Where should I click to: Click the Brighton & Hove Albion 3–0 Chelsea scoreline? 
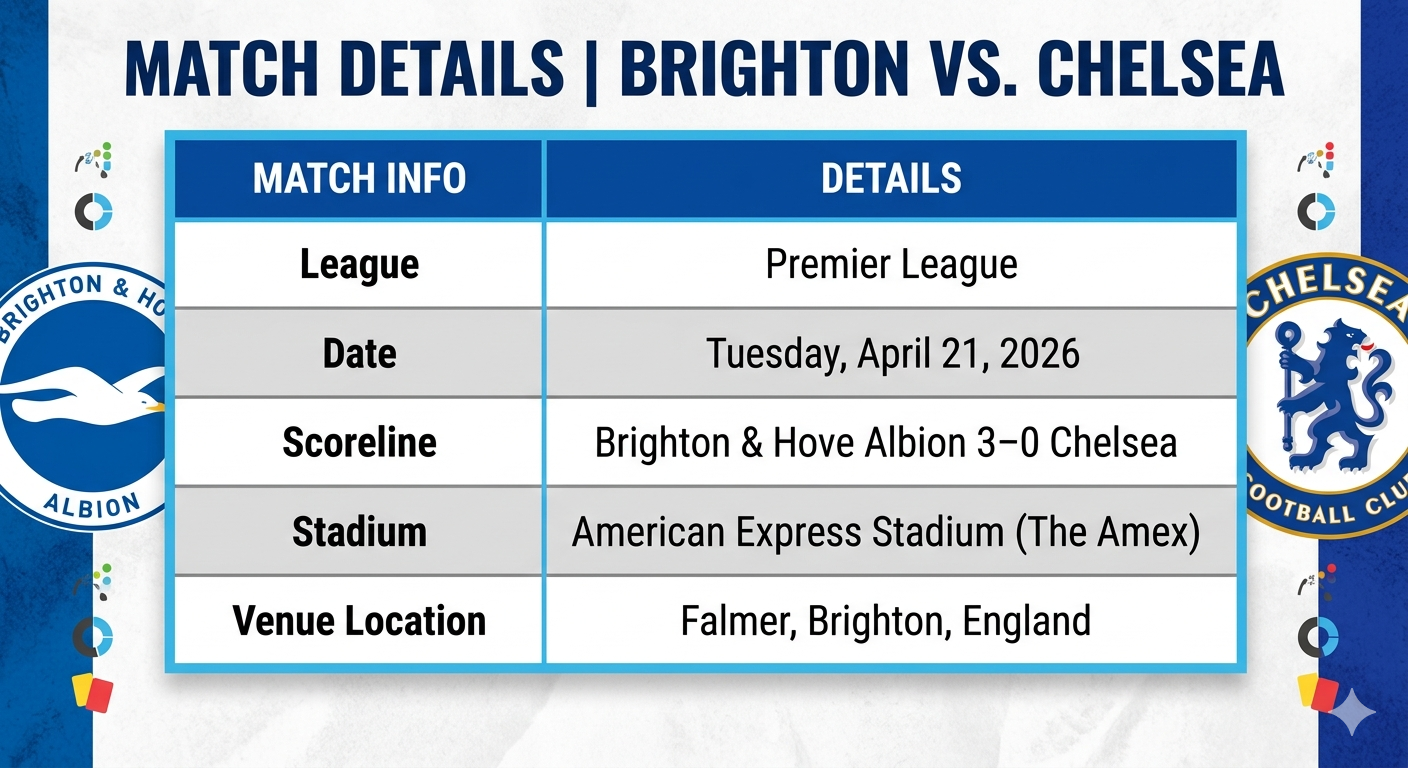[x=886, y=442]
